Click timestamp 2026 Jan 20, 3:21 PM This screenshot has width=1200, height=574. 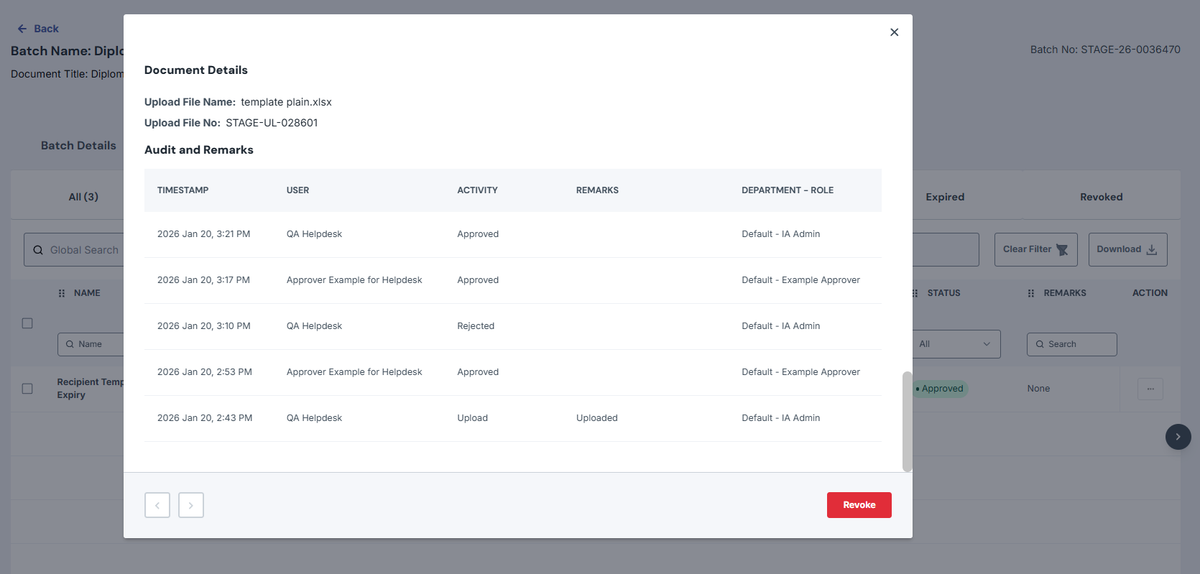pos(203,234)
